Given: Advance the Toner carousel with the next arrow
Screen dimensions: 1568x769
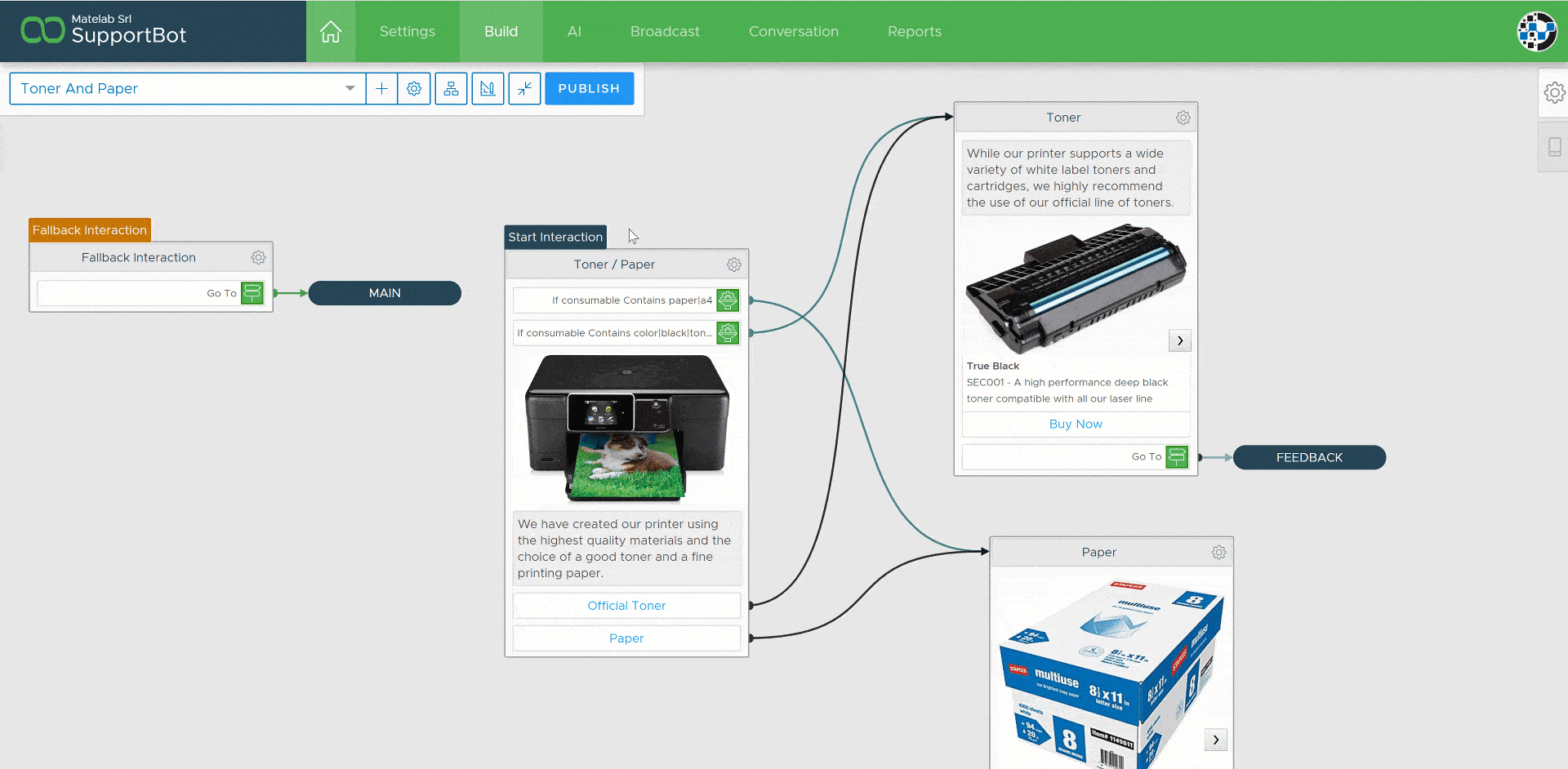Looking at the screenshot, I should pos(1180,340).
